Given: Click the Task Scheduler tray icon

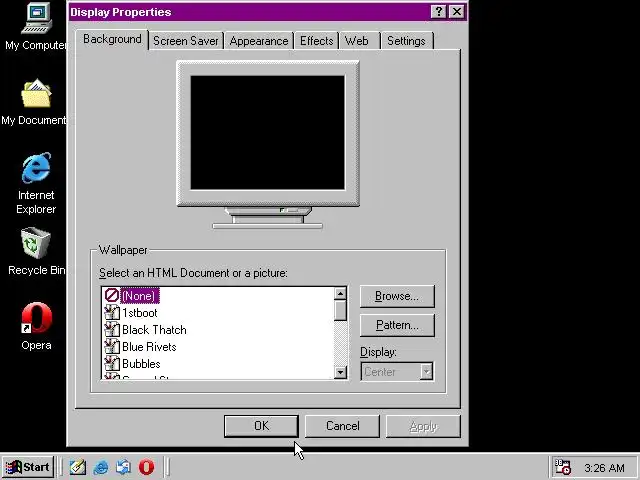Looking at the screenshot, I should pyautogui.click(x=562, y=467).
